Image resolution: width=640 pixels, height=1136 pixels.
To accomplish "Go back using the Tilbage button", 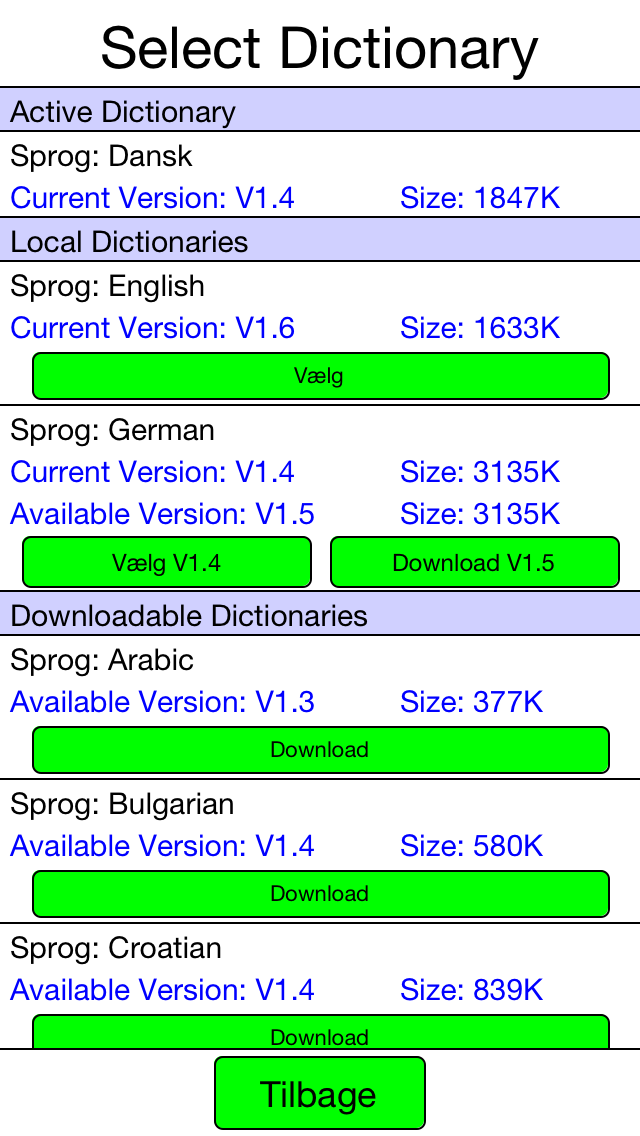I will point(320,1093).
